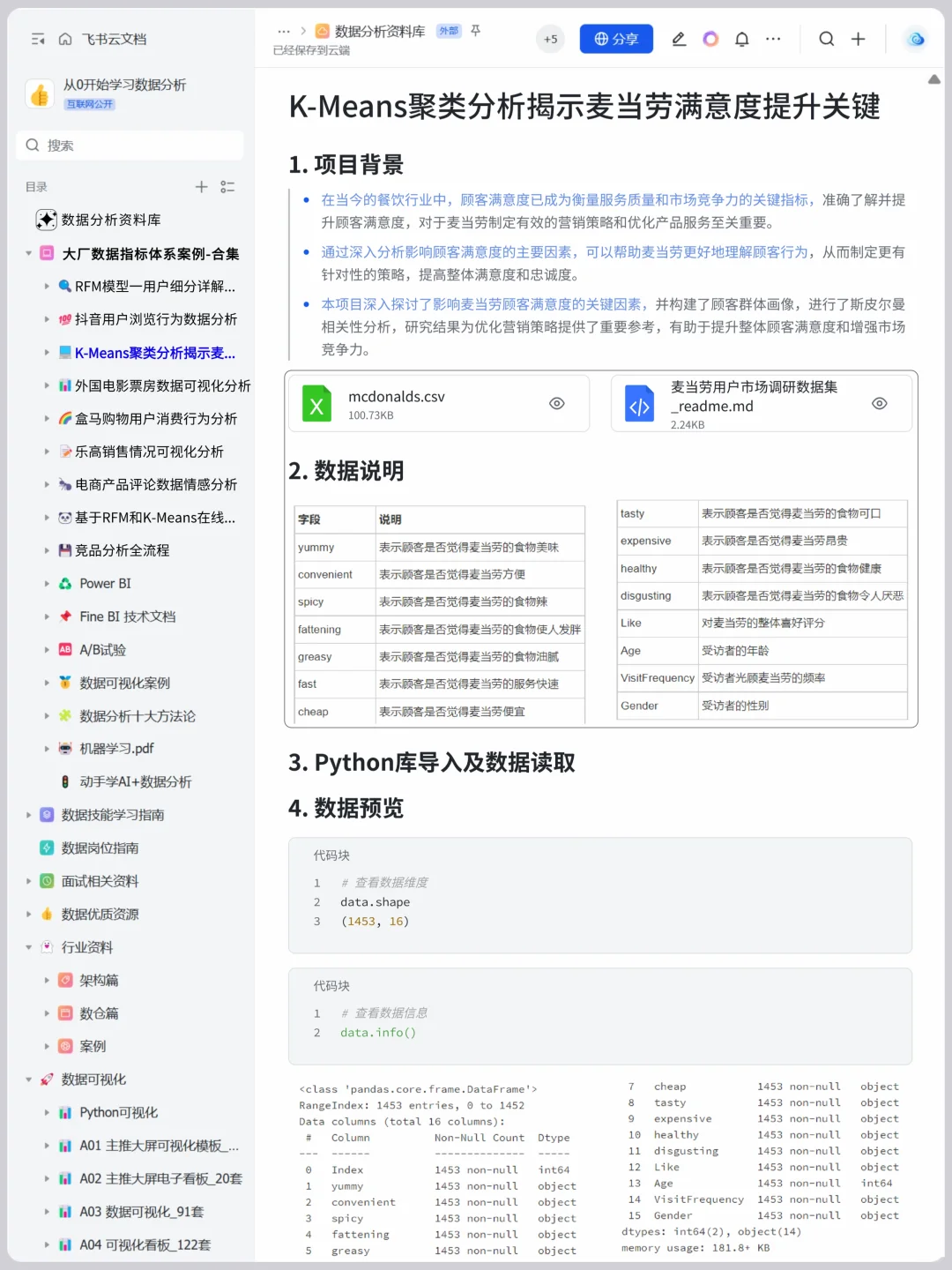The image size is (952, 1270).
Task: Open the 动手学AI+数据分析 page
Action: pyautogui.click(x=136, y=781)
